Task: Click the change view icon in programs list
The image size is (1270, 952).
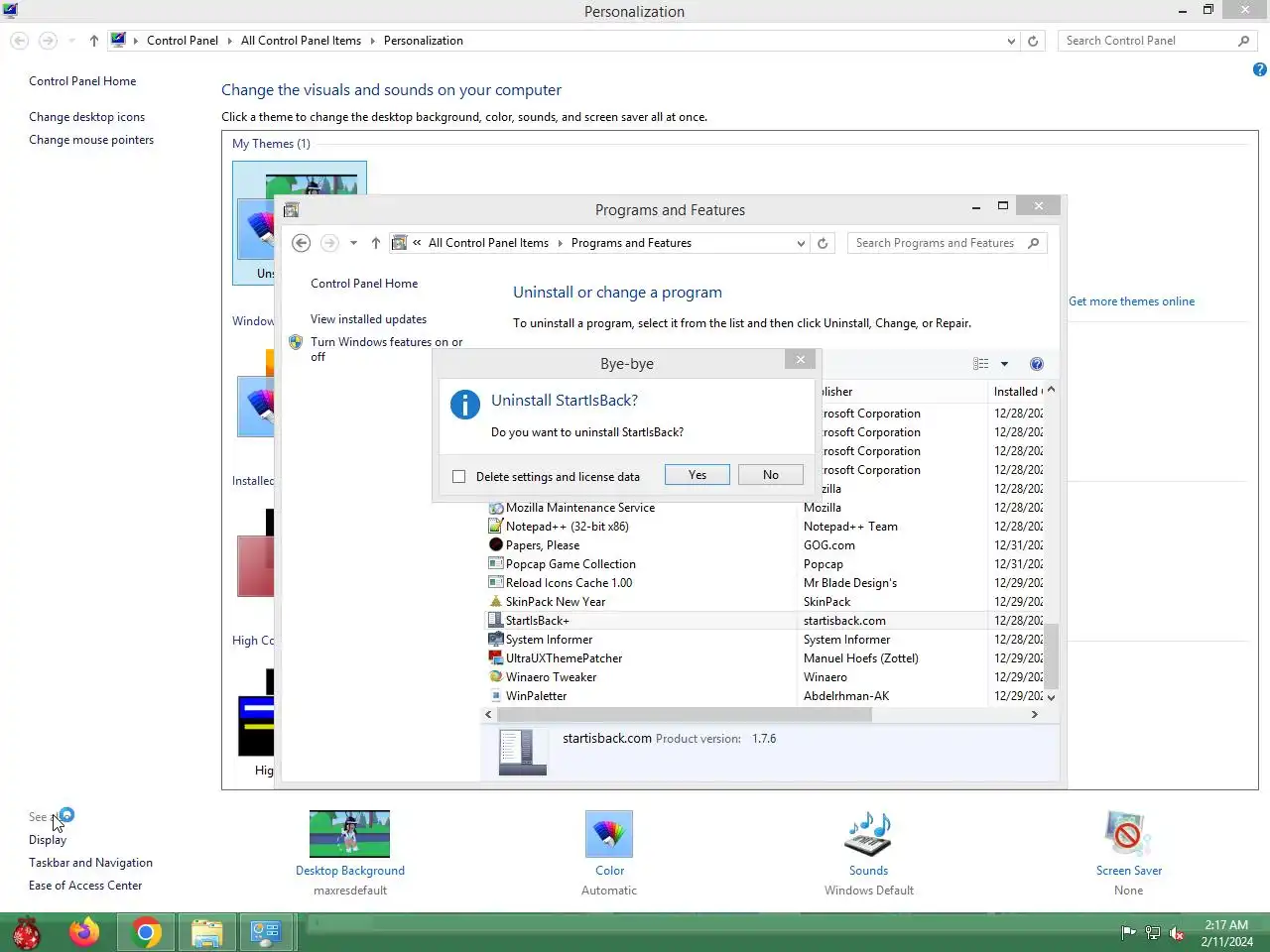Action: point(980,364)
